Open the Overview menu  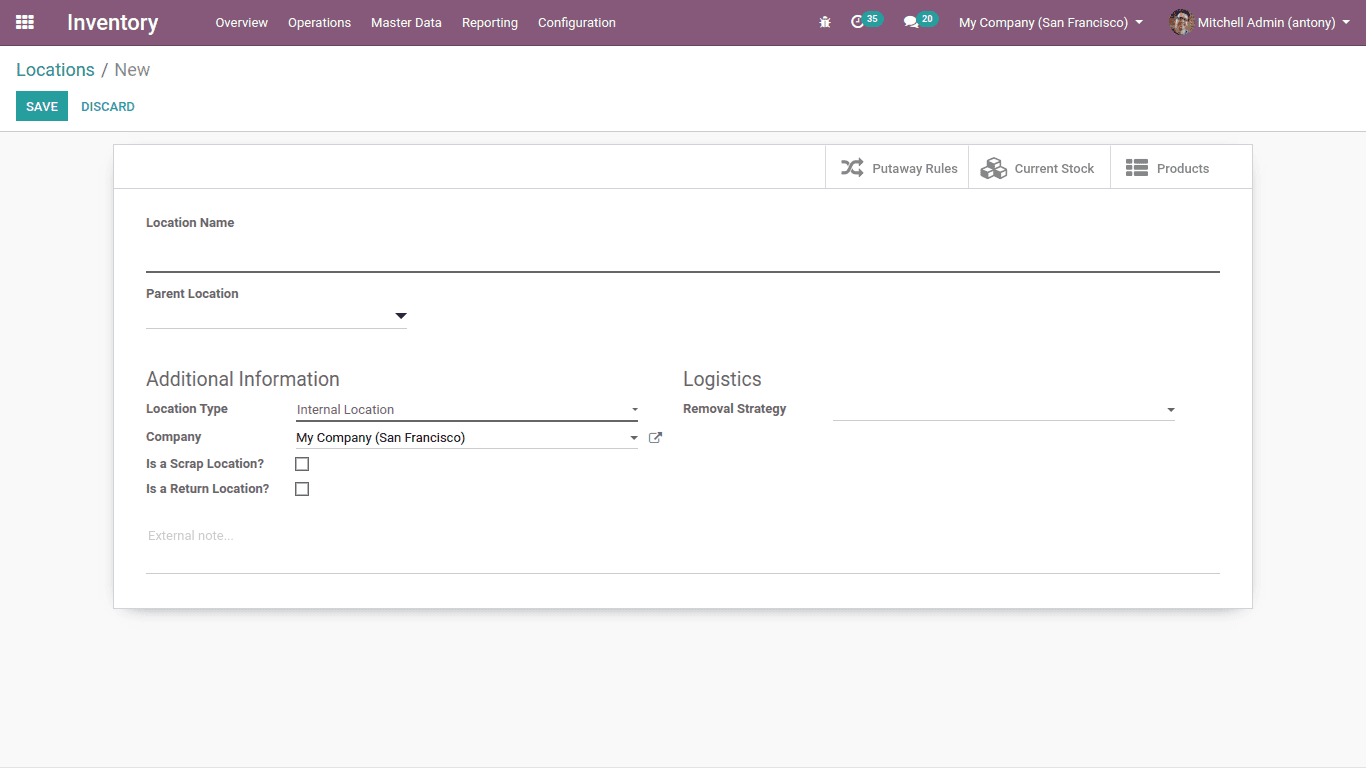point(242,22)
